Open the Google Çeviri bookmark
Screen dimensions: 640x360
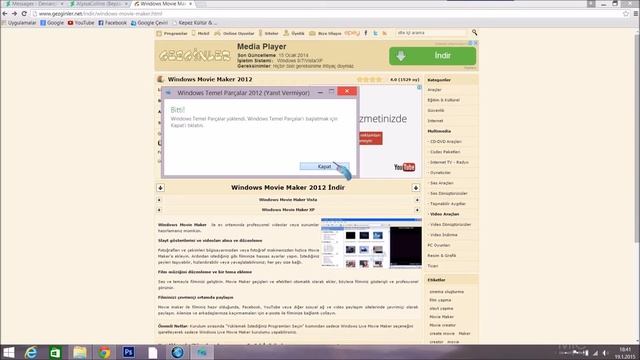[149, 23]
